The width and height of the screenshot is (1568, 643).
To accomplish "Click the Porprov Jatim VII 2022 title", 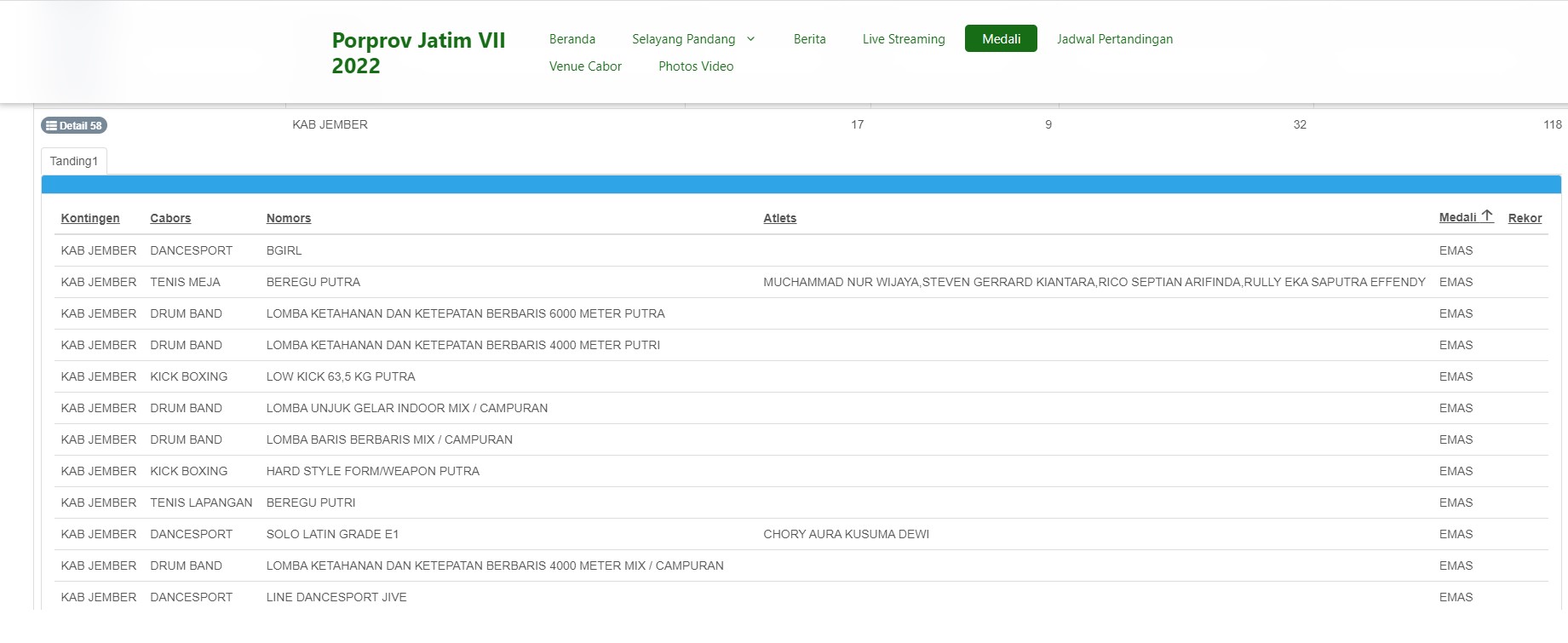I will pos(418,53).
